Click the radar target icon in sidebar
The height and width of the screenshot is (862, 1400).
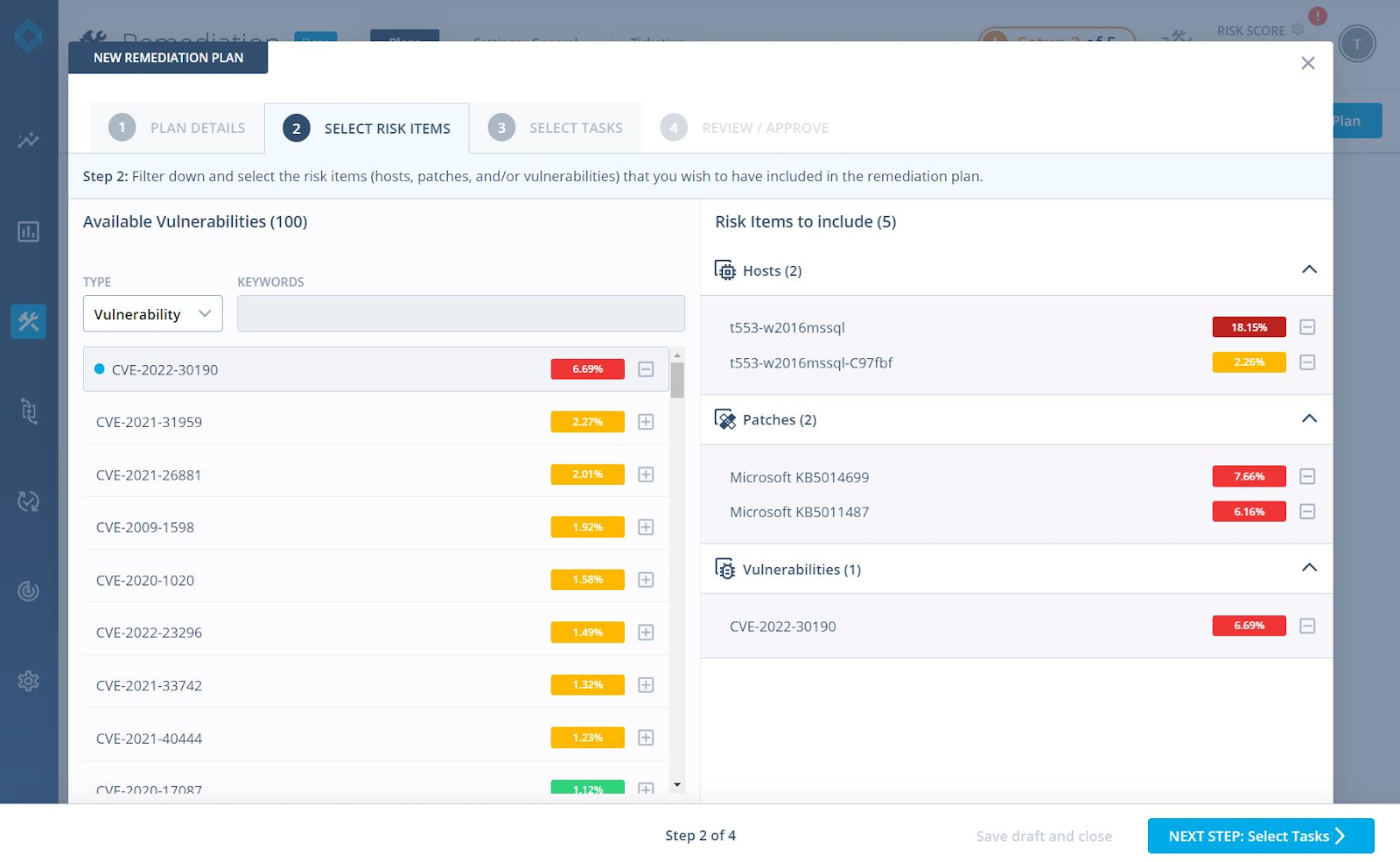coord(28,592)
